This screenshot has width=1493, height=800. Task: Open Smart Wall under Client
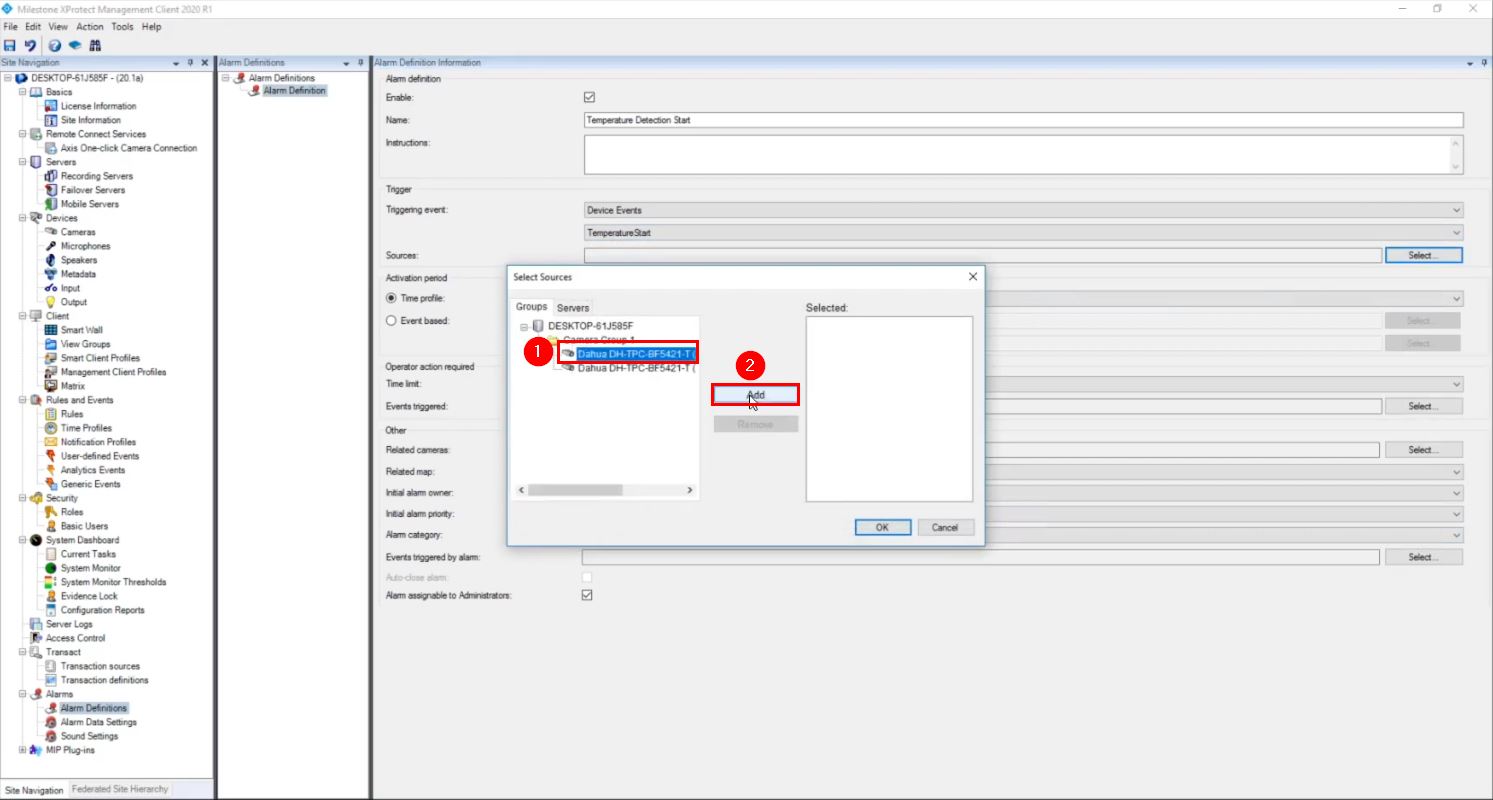(81, 330)
